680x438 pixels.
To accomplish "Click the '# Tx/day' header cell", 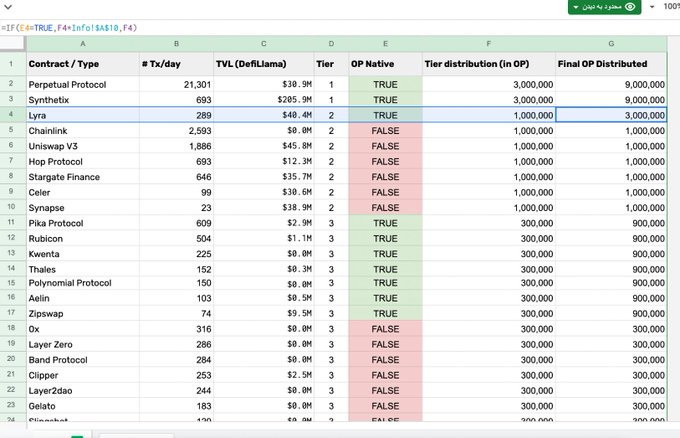I will [176, 64].
